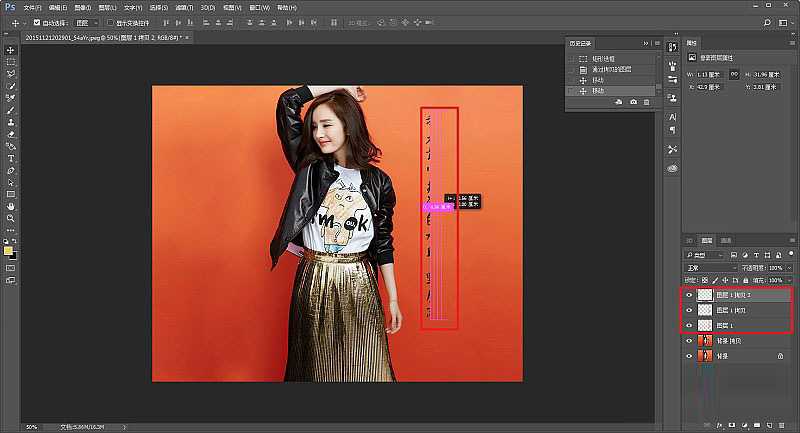
Task: Uncheck the 自动选择 checkbox
Action: [37, 21]
